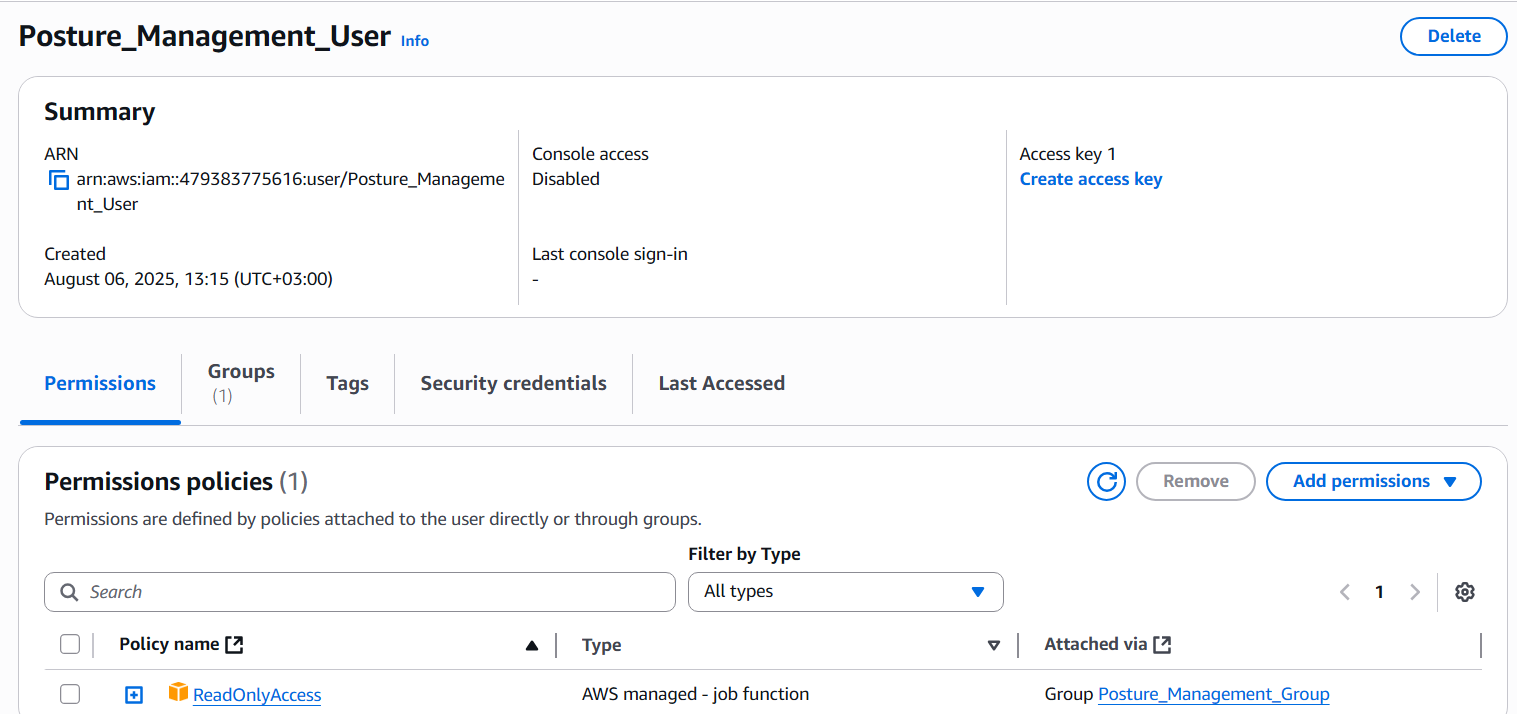Screen dimensions: 1517x714
Task: Click the 'AWS managed - job function' cell
Action: pyautogui.click(x=695, y=694)
